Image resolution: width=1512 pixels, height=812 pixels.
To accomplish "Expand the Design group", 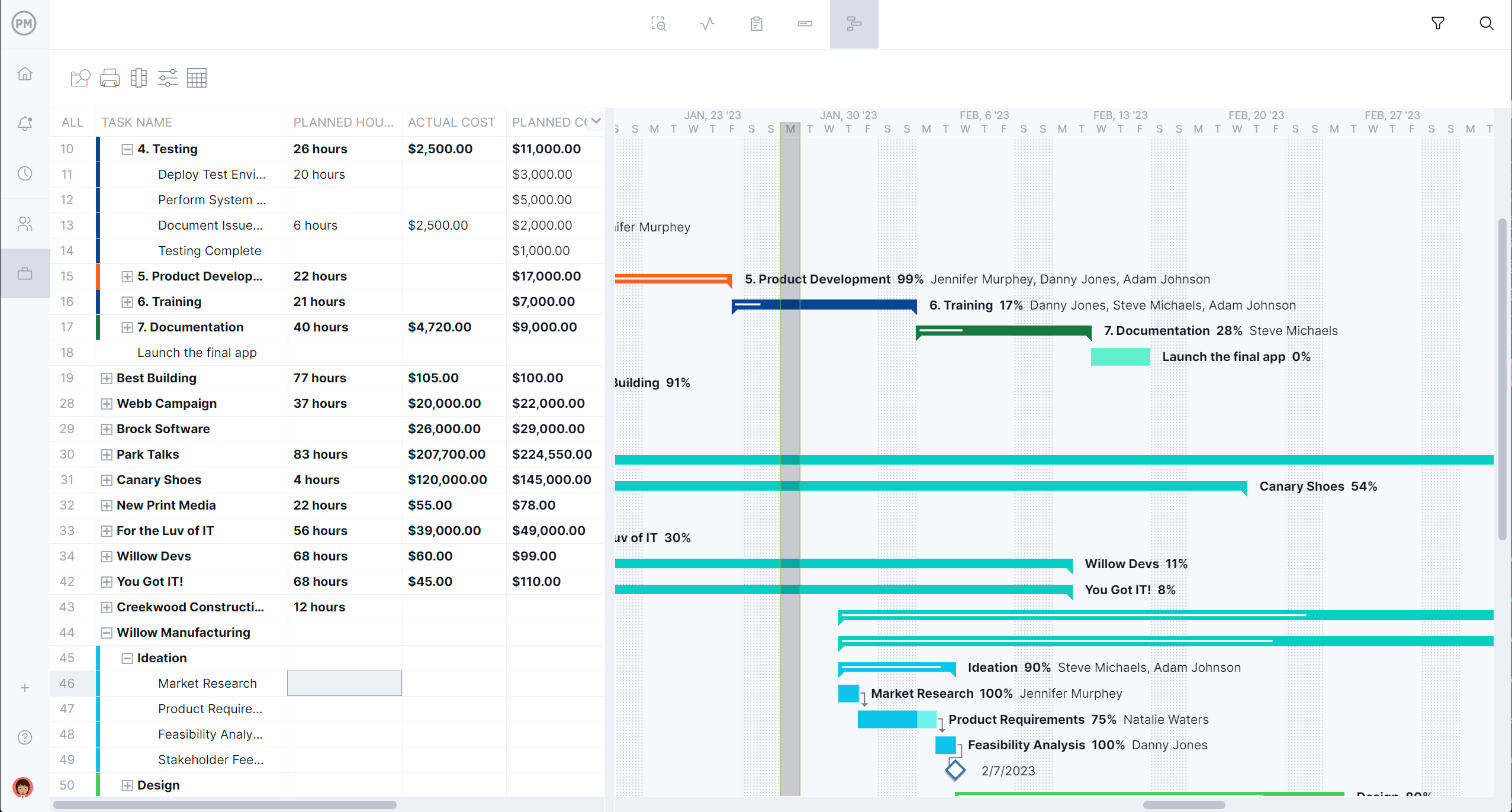I will pyautogui.click(x=127, y=785).
